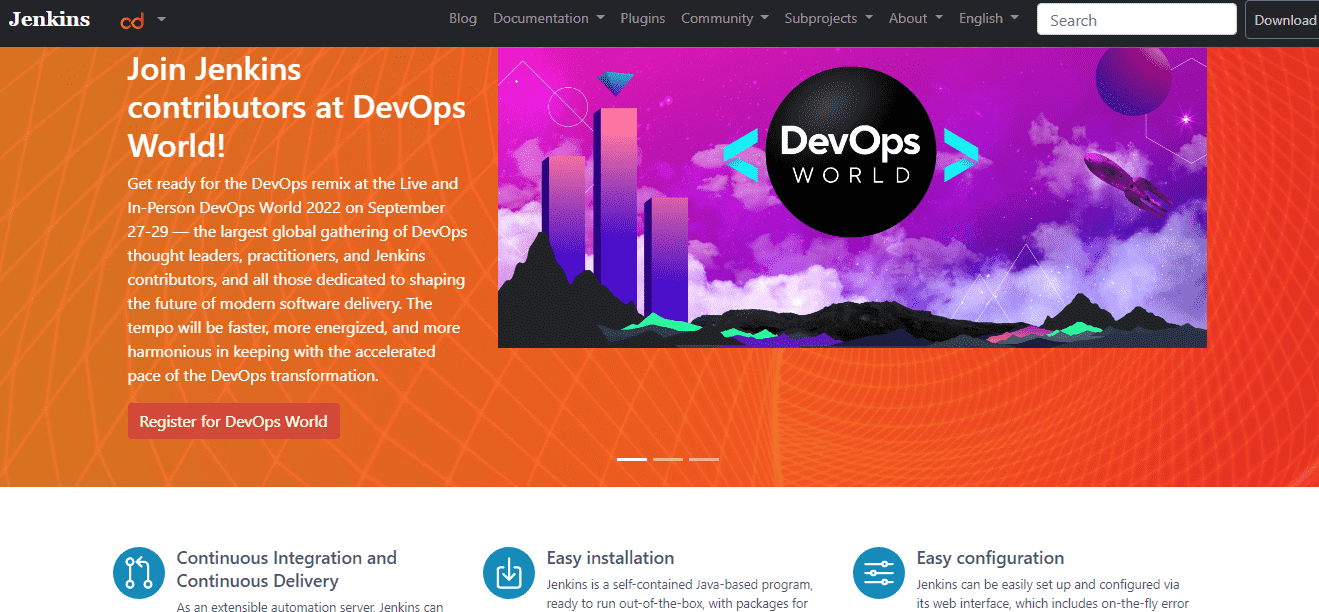Click 'Continuous Integration and Continuous Delivery' heading

tap(287, 569)
